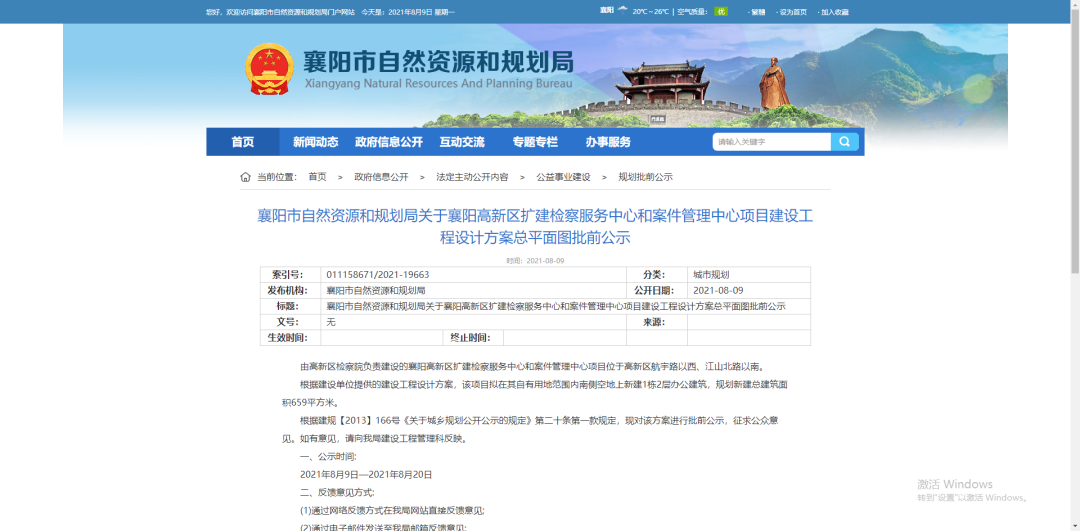
Task: Go to 规划批前公示 breadcrumb link
Action: (645, 177)
